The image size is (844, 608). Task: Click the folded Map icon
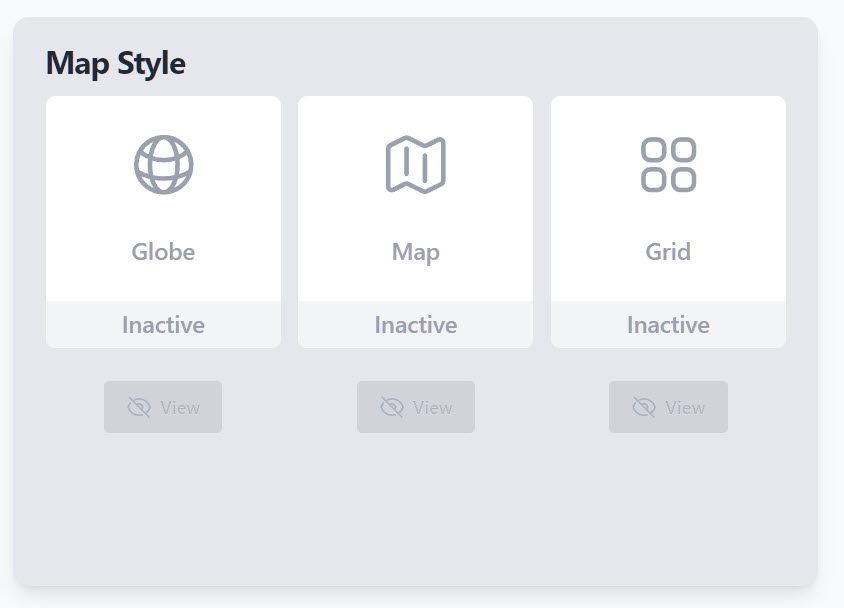(x=416, y=165)
